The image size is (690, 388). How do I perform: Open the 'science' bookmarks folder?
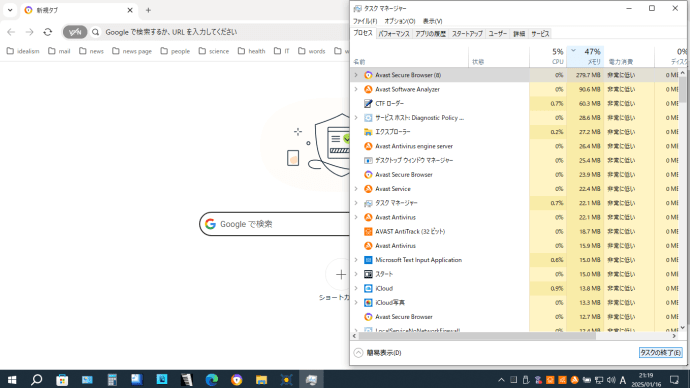click(214, 51)
